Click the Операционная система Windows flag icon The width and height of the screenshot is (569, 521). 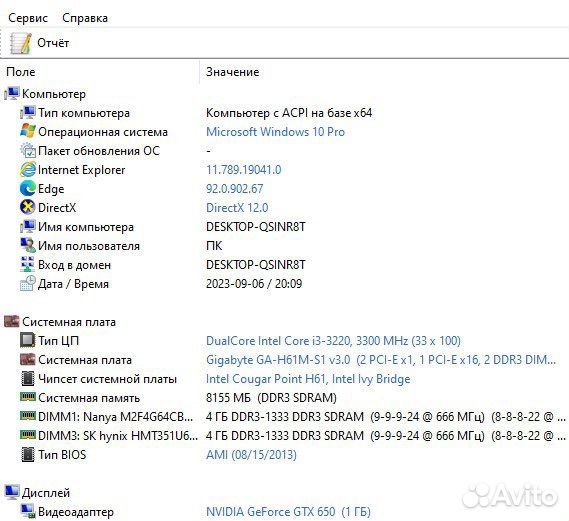click(x=28, y=131)
